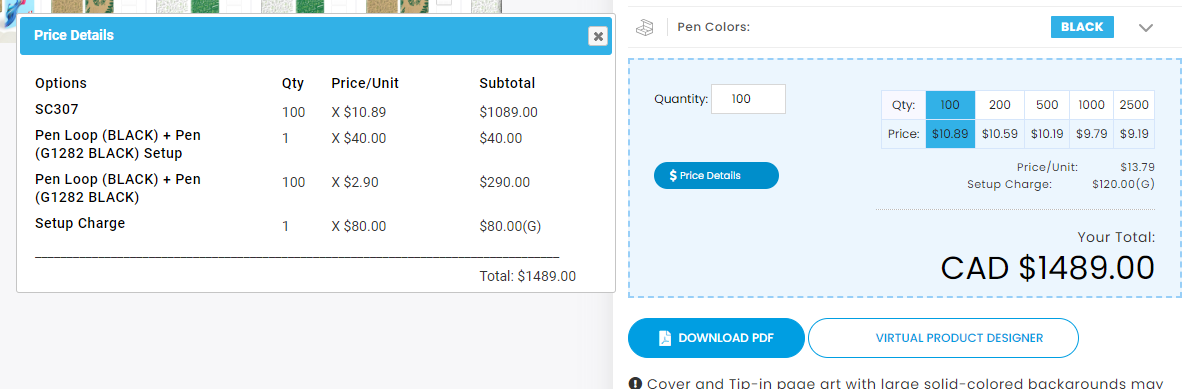Download the PDF quote
This screenshot has width=1196, height=389.
pos(715,338)
